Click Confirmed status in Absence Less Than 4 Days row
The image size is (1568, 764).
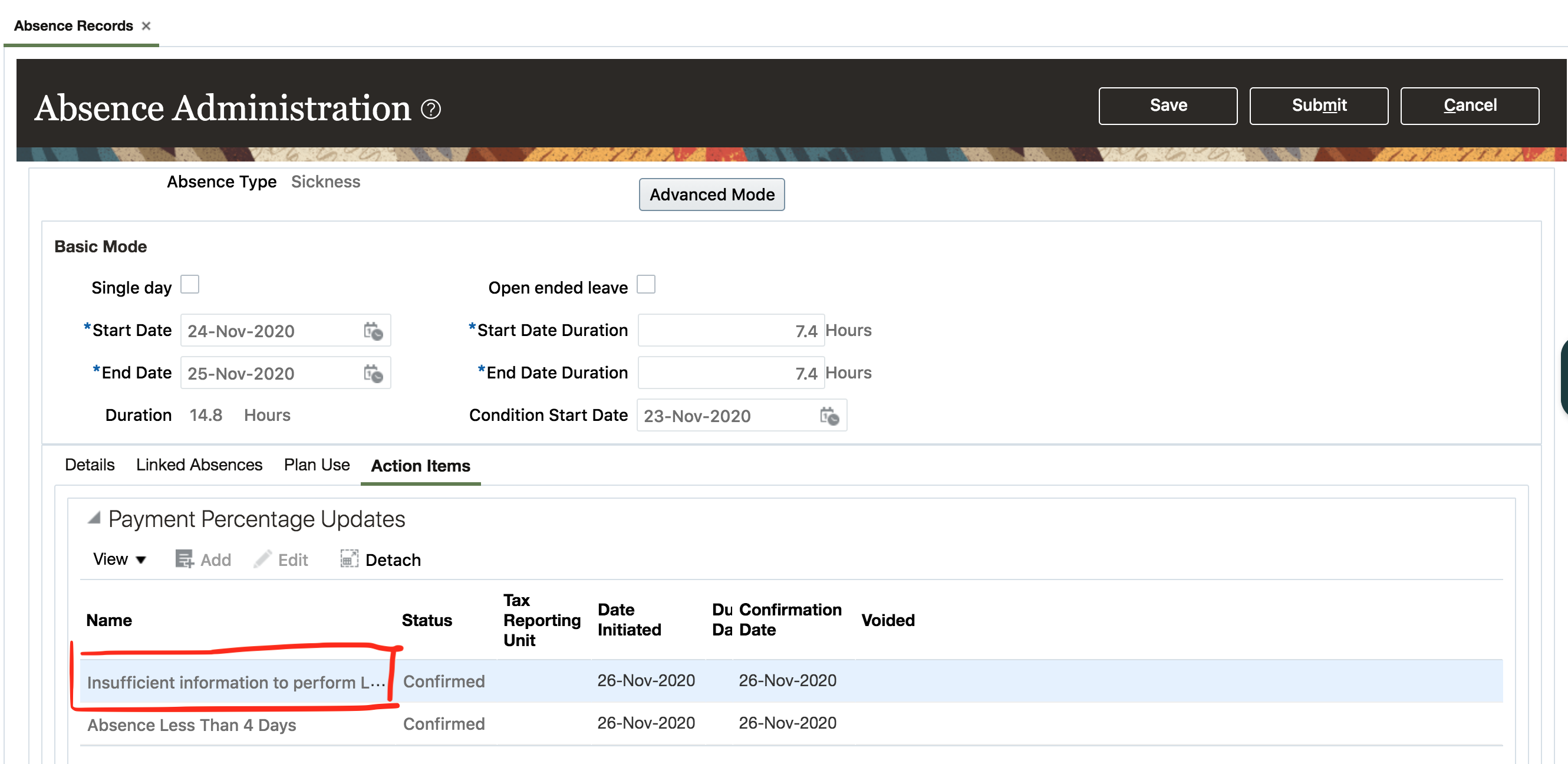[x=444, y=724]
